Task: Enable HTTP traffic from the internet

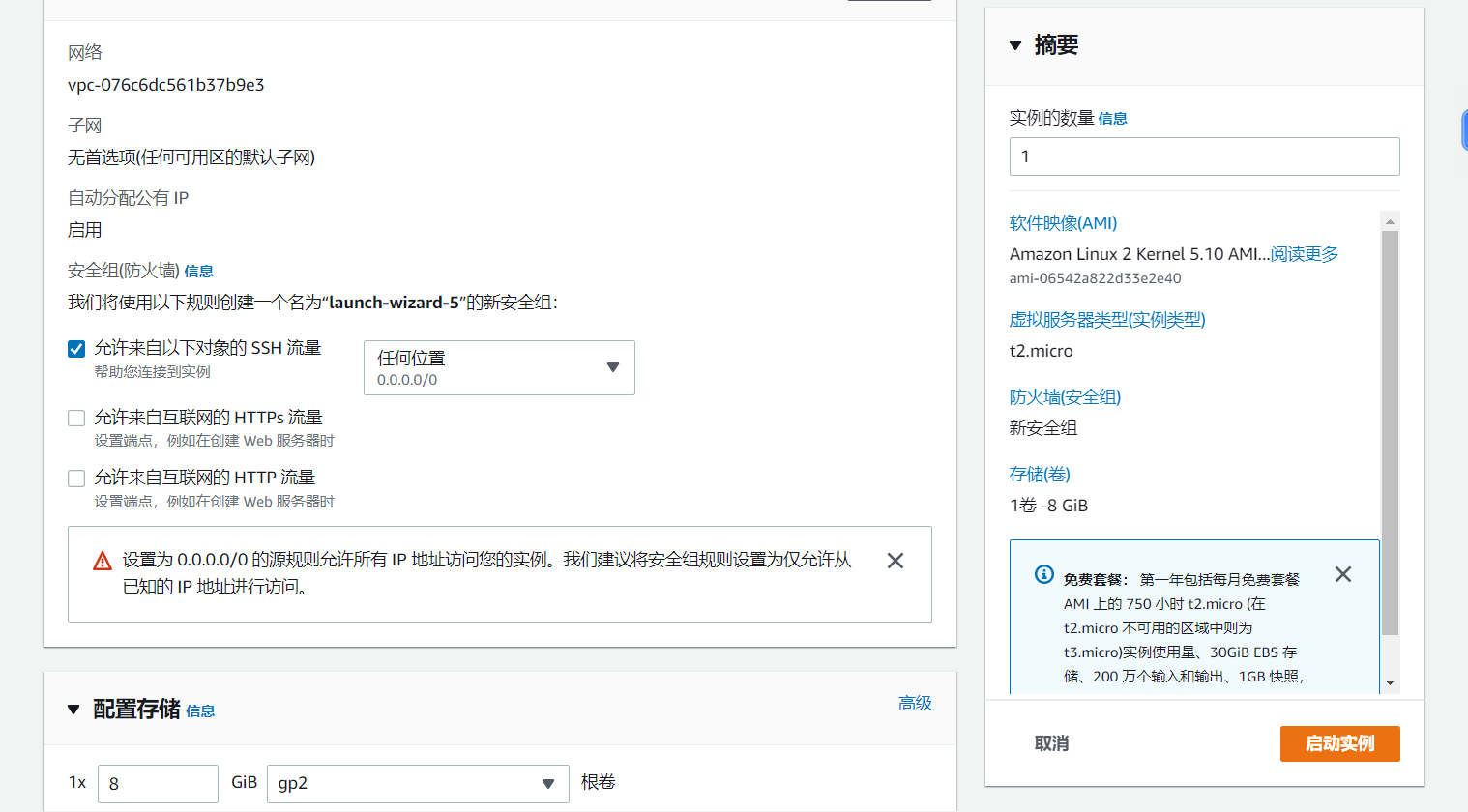Action: point(75,478)
